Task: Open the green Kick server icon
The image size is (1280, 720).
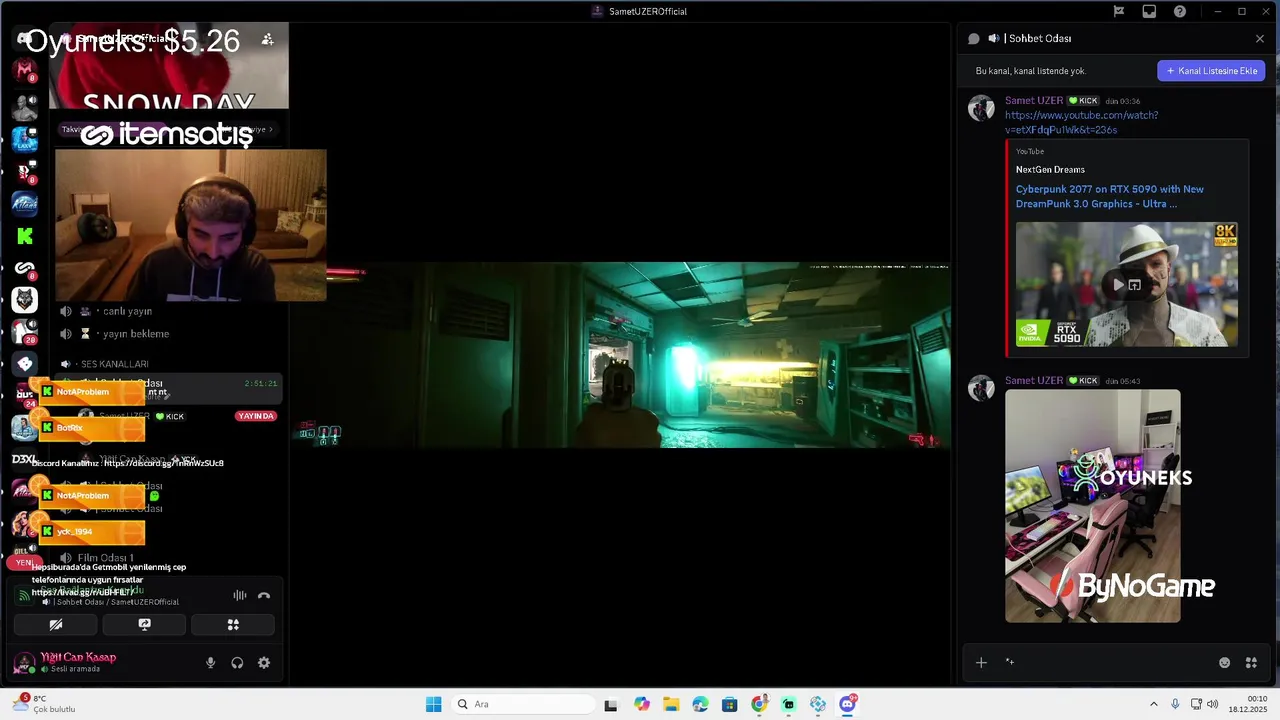Action: [25, 236]
